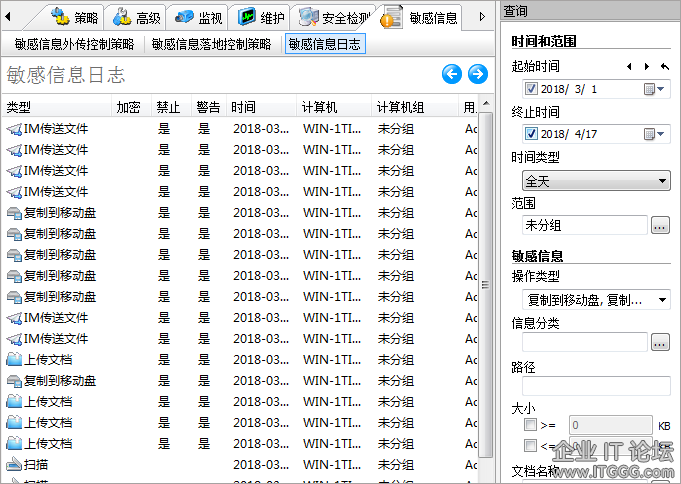Open 敏感信息落地控制策略 sub-tab

(212, 44)
